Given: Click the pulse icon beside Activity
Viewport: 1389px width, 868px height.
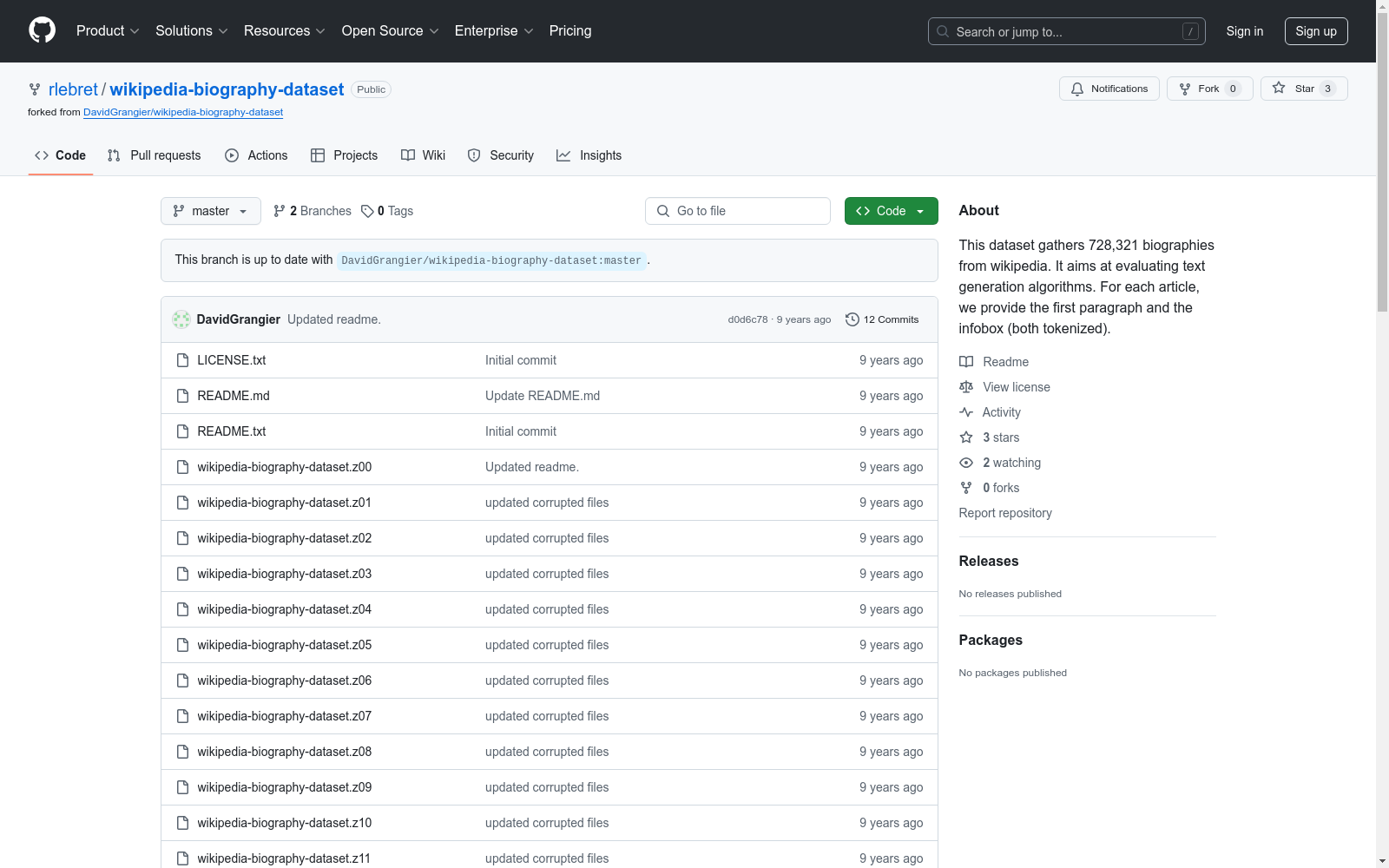Looking at the screenshot, I should point(966,412).
